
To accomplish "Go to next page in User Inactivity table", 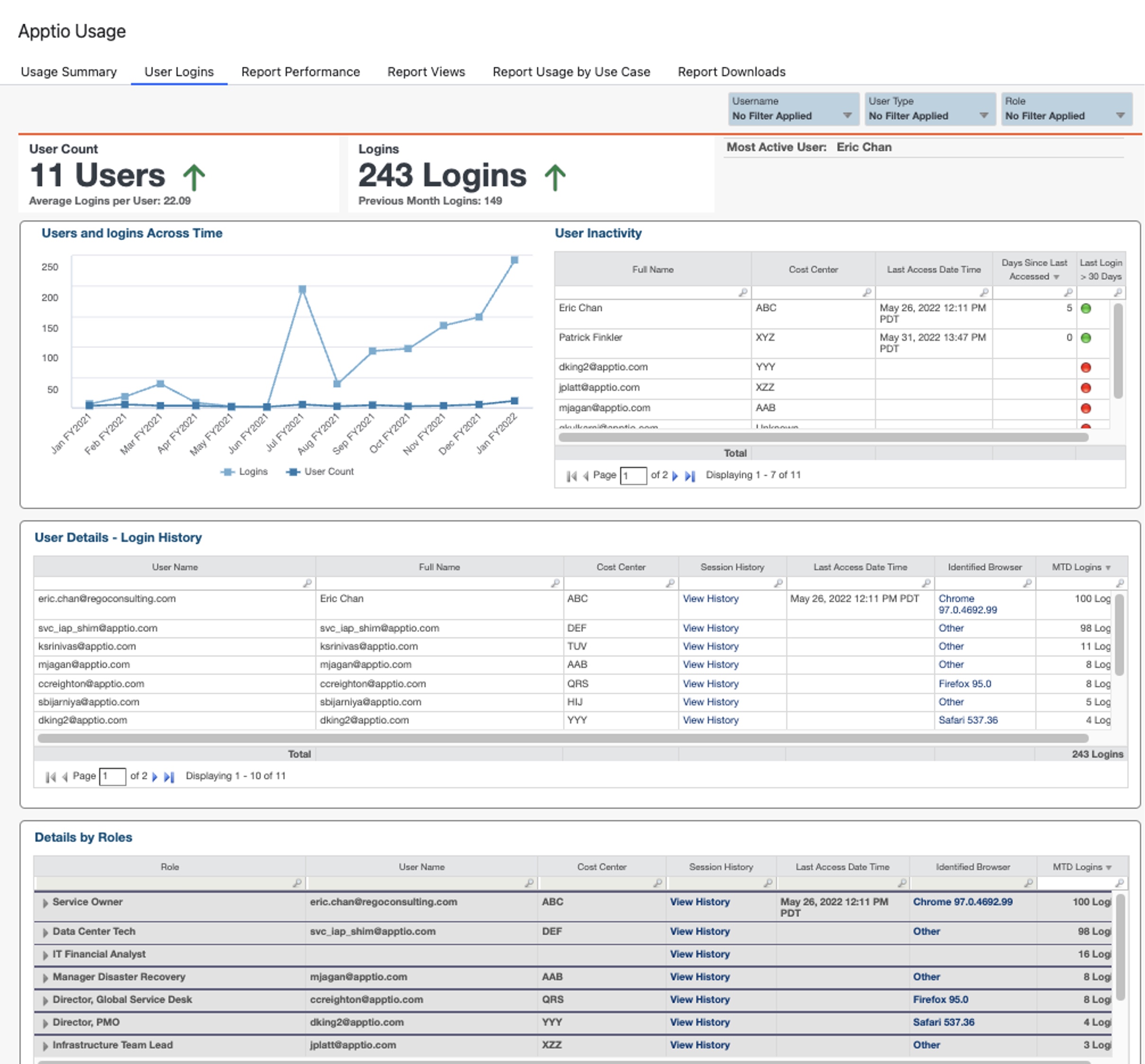I will 675,476.
